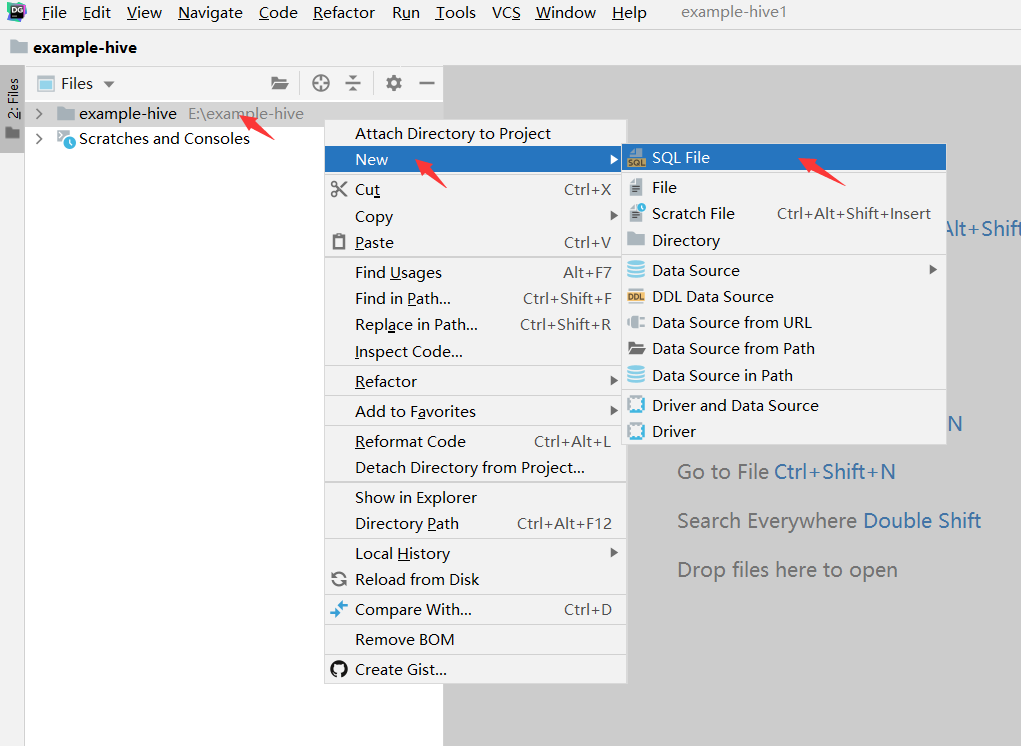This screenshot has height=746, width=1021.
Task: Open the folder icon in Files toolbar
Action: pyautogui.click(x=279, y=83)
